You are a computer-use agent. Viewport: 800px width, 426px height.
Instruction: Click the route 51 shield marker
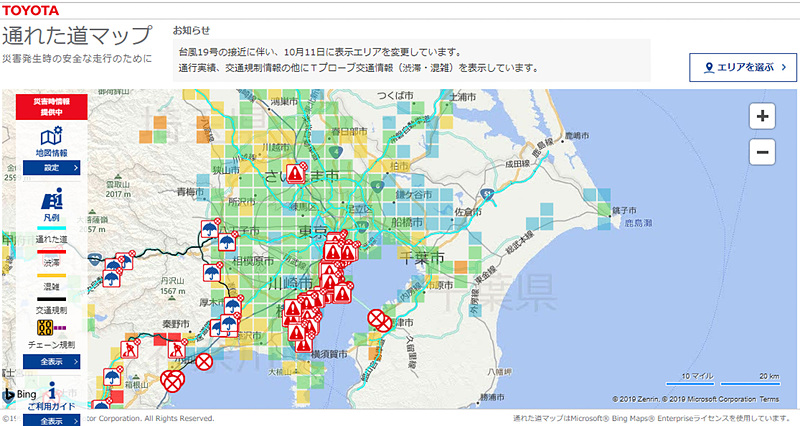pos(487,194)
